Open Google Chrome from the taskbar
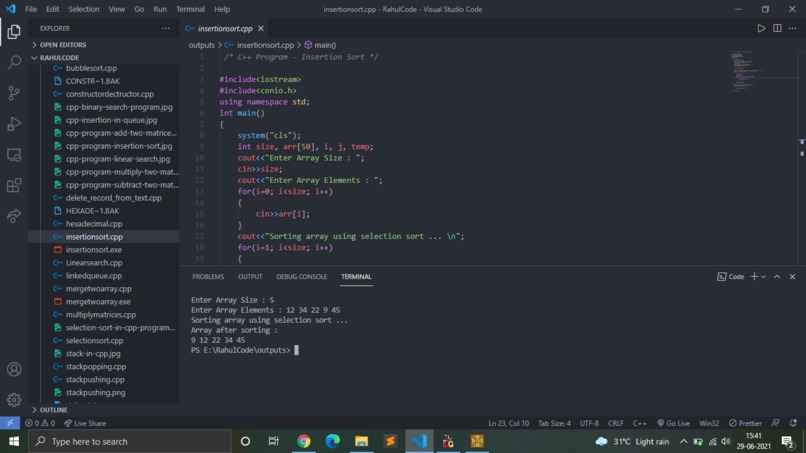This screenshot has height=453, width=806. tap(304, 441)
